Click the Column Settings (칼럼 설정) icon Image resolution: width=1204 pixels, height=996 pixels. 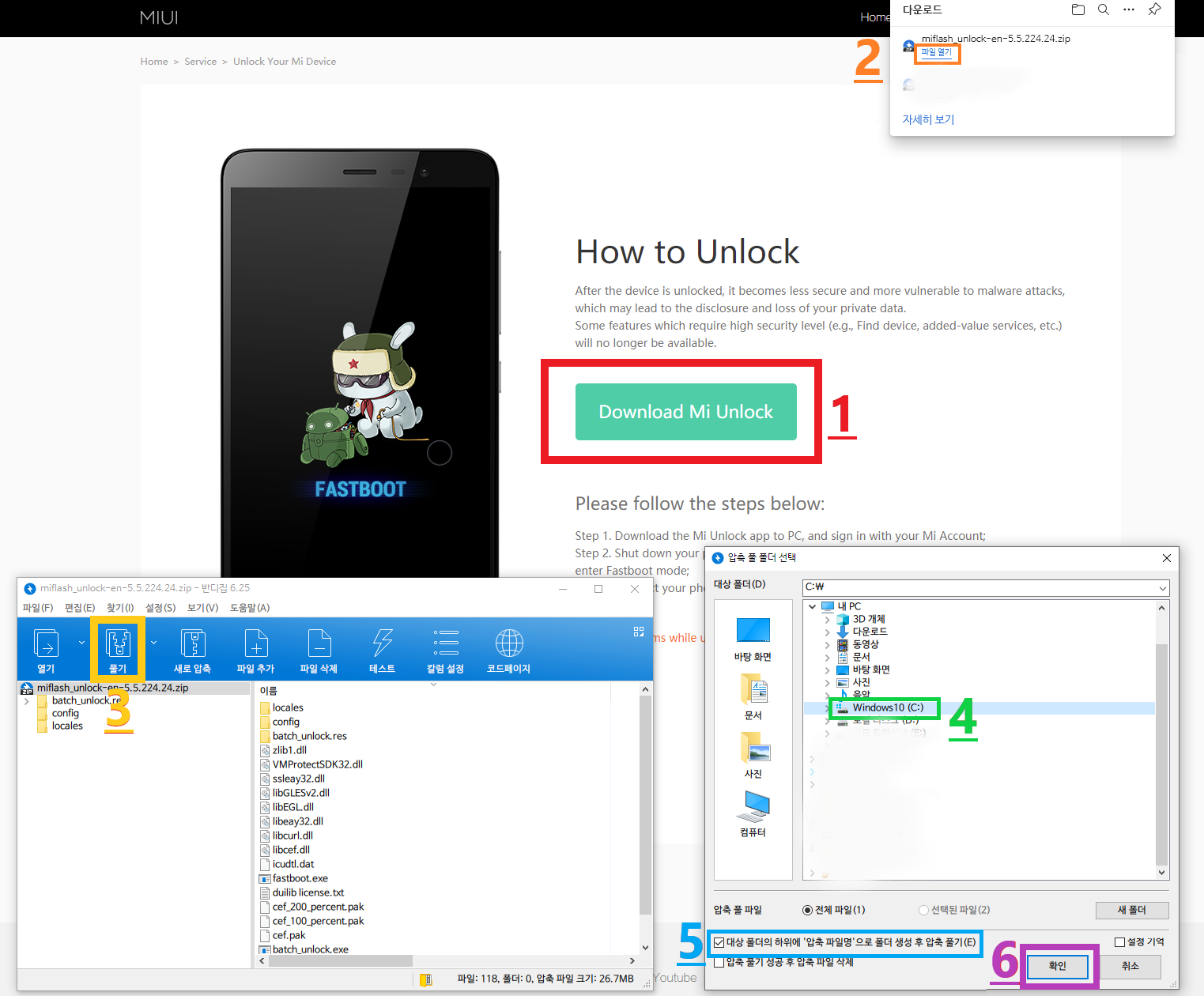(446, 643)
